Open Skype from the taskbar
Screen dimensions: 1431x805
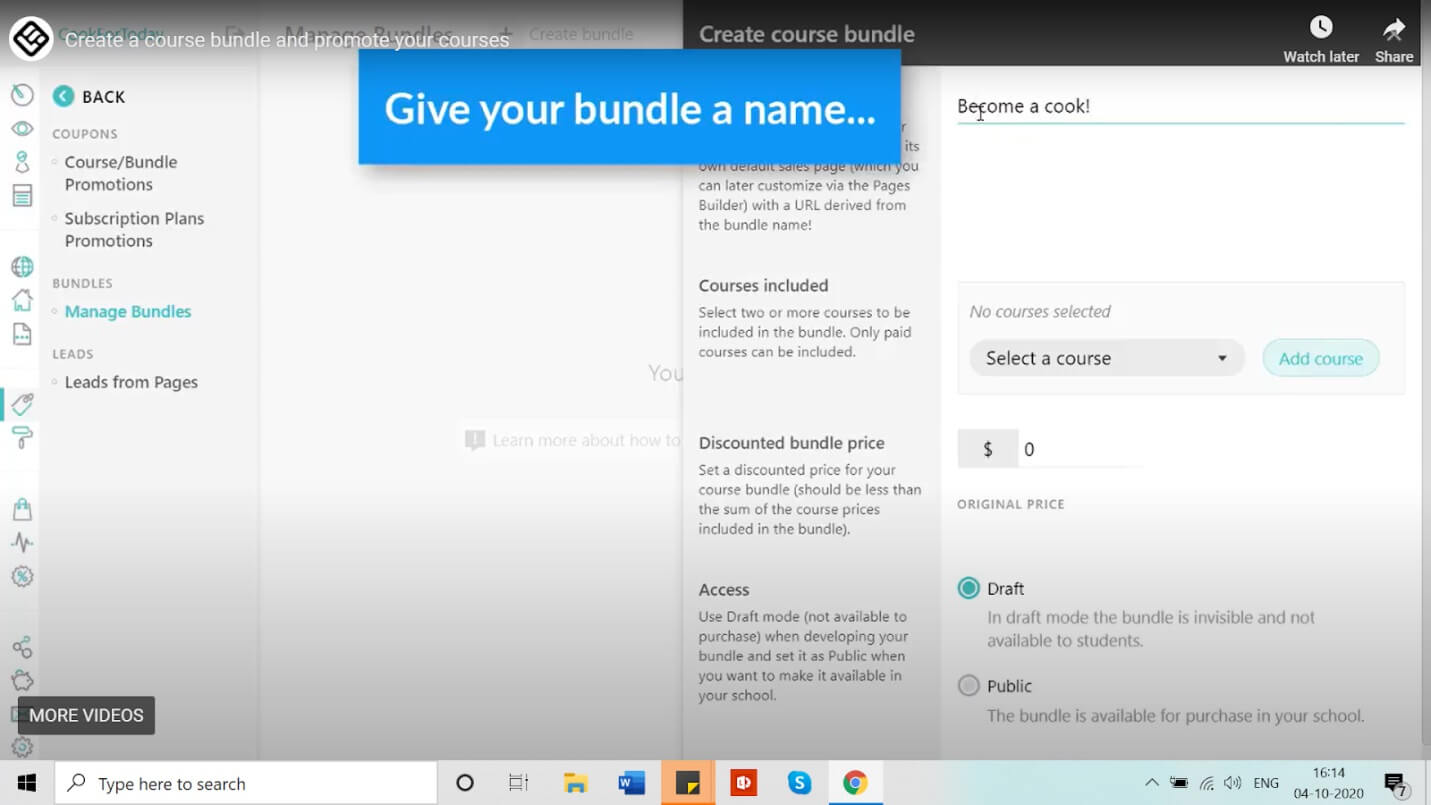pyautogui.click(x=799, y=783)
